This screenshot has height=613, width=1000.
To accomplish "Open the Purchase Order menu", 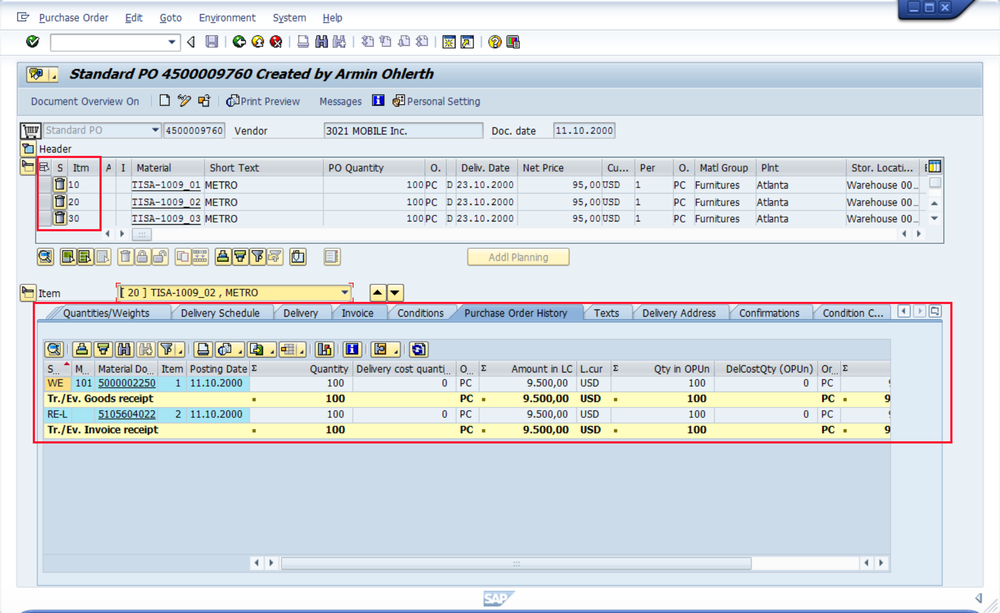I will (x=73, y=18).
